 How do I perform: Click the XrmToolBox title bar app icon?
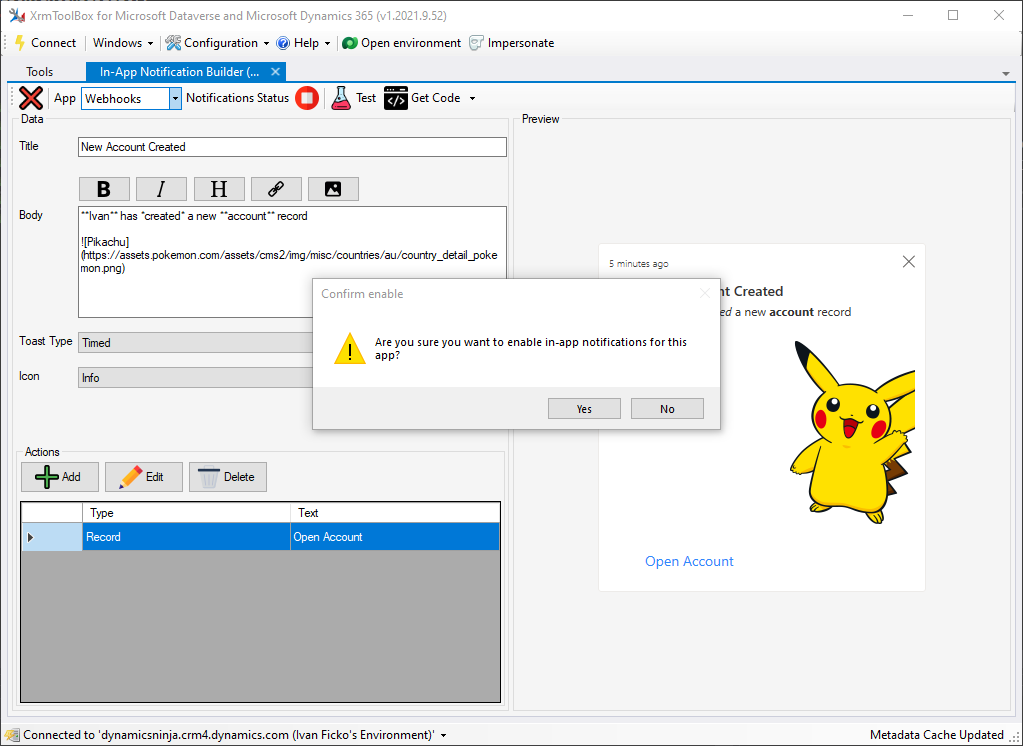16,15
